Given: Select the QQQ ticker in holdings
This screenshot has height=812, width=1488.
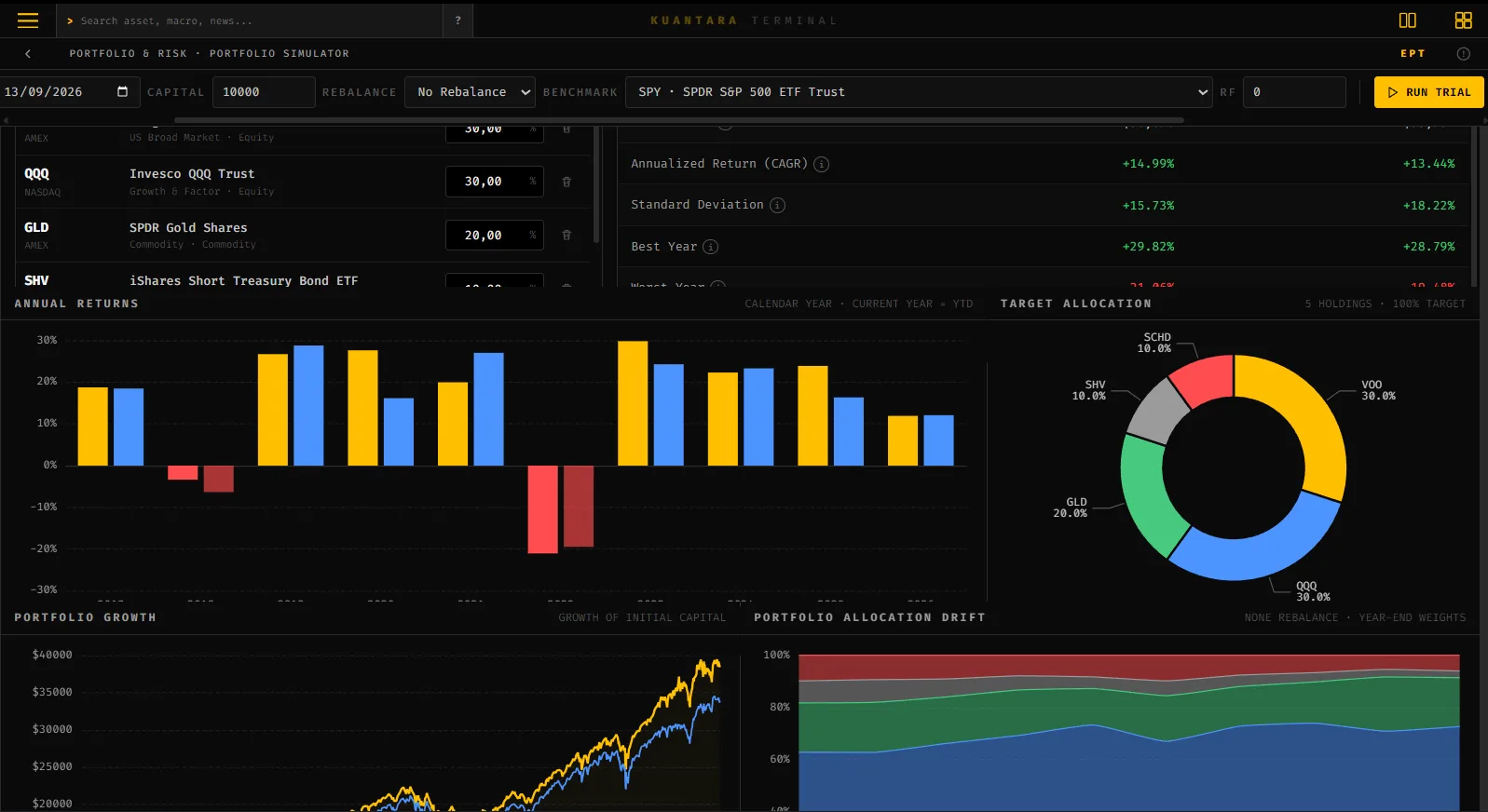Looking at the screenshot, I should coord(37,174).
